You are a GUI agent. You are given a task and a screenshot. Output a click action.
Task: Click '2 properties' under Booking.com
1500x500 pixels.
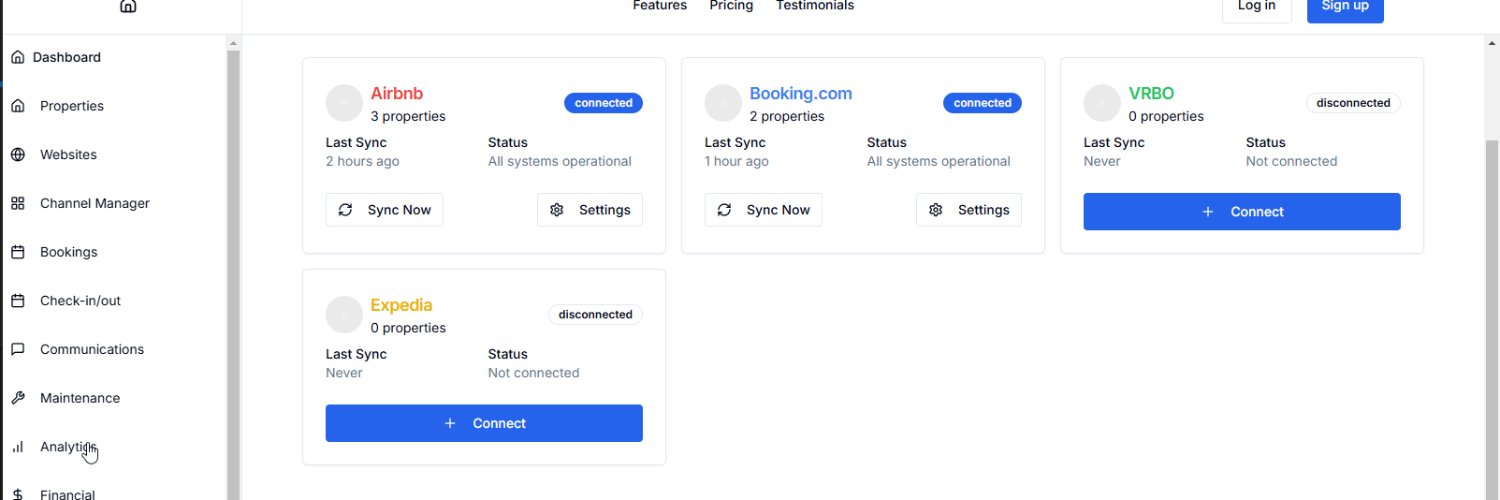(x=787, y=117)
